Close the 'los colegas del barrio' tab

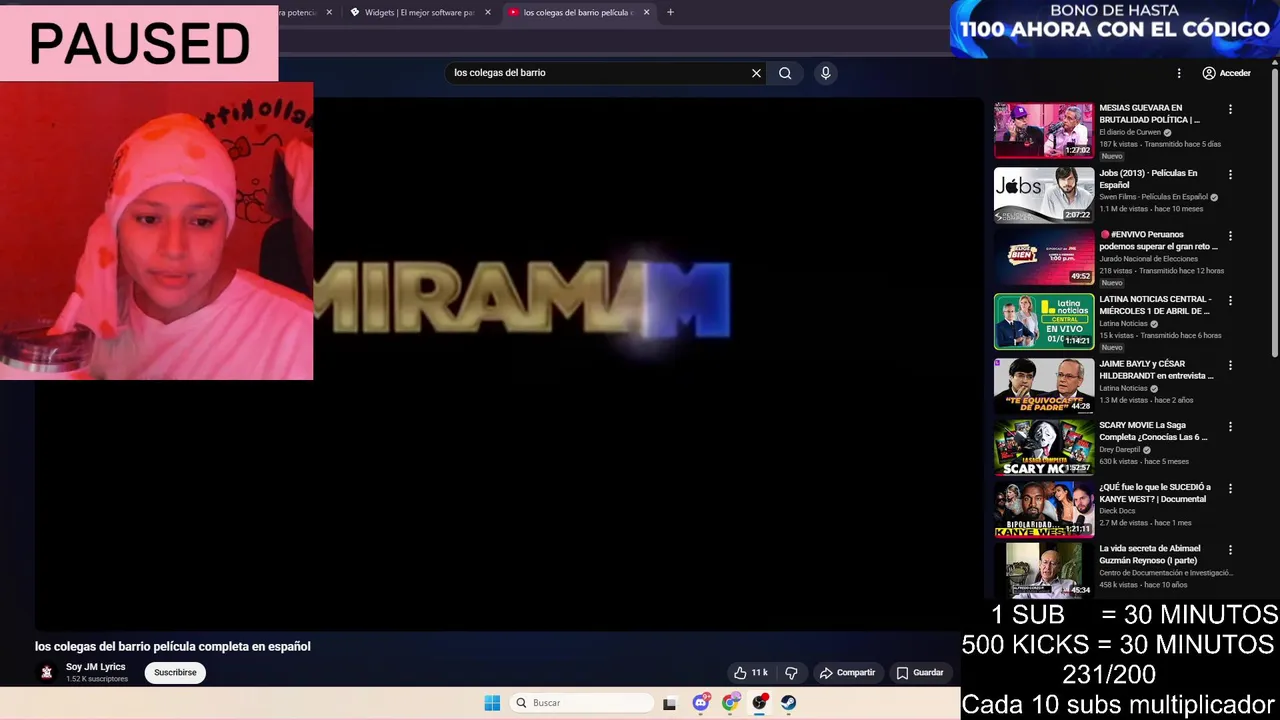pyautogui.click(x=646, y=12)
